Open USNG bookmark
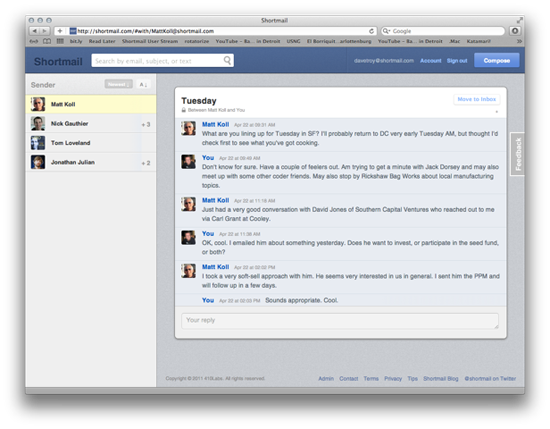The height and width of the screenshot is (429, 550). pos(293,41)
